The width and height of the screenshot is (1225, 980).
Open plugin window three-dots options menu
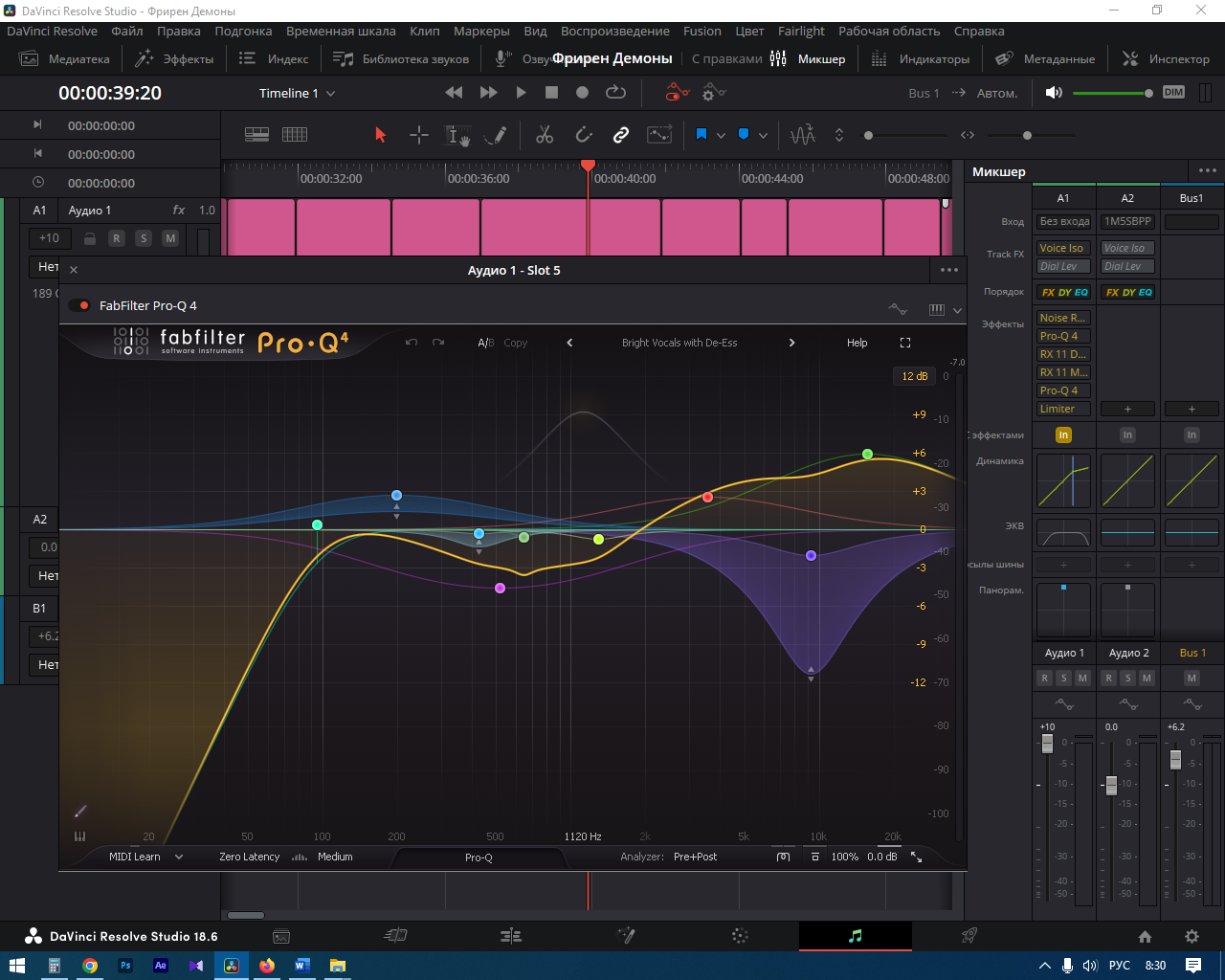[x=949, y=270]
